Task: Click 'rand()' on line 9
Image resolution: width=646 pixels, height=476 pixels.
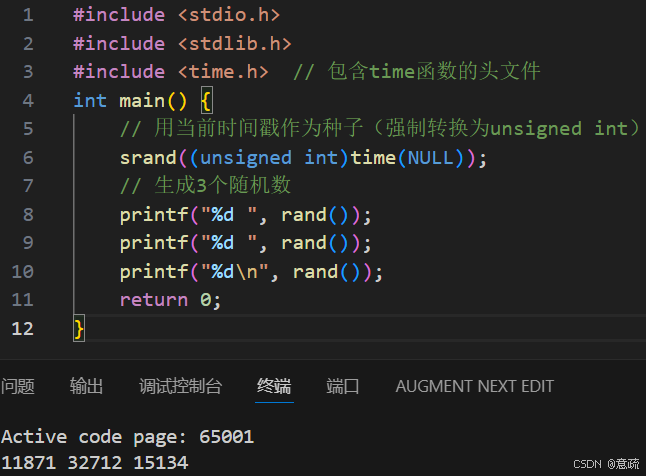Action: click(x=315, y=243)
